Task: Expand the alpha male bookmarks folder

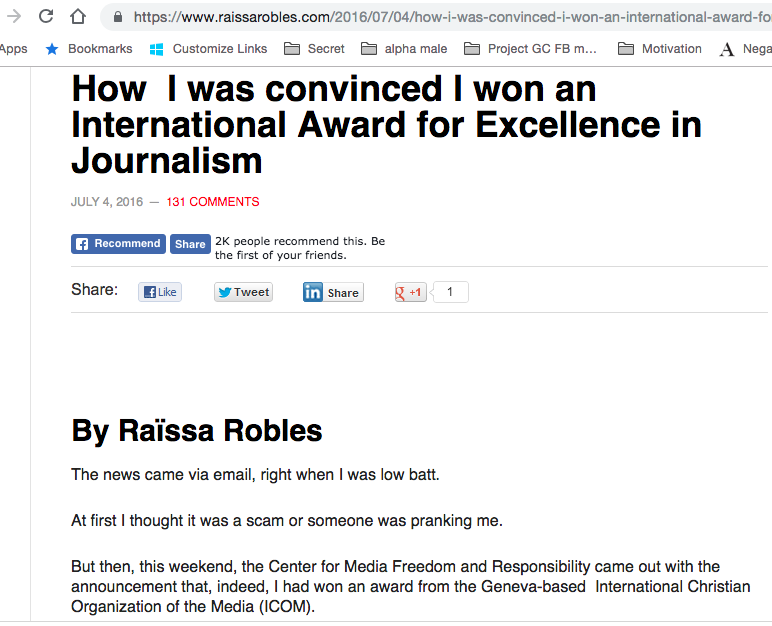Action: tap(404, 49)
